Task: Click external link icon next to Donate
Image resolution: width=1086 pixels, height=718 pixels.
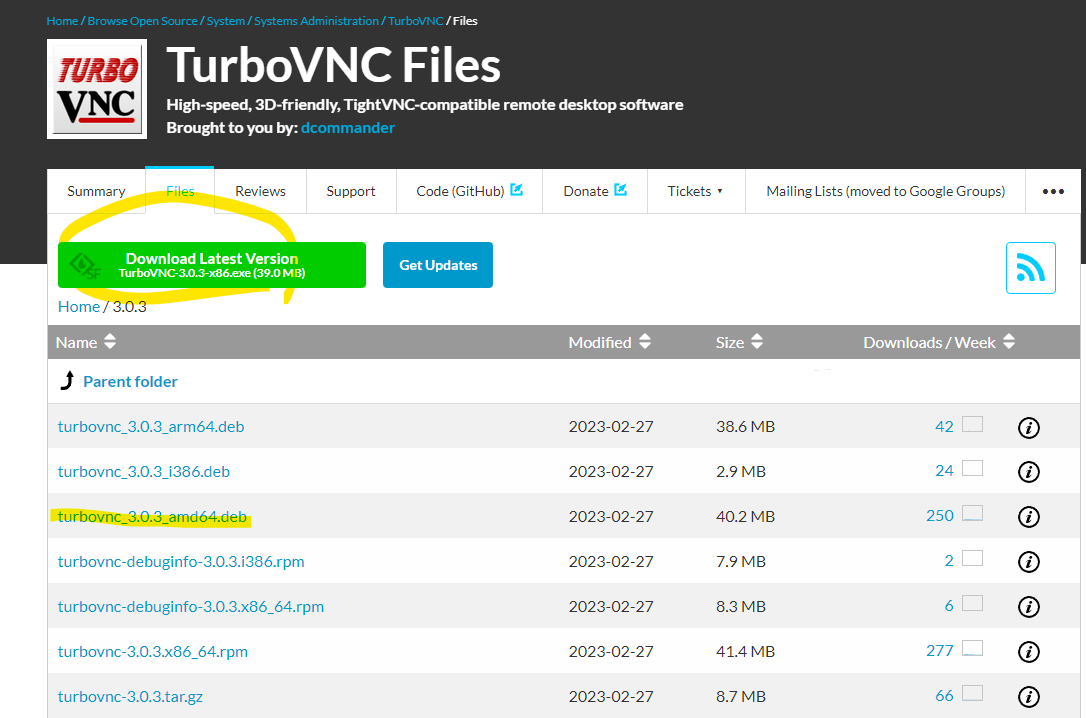Action: coord(621,190)
